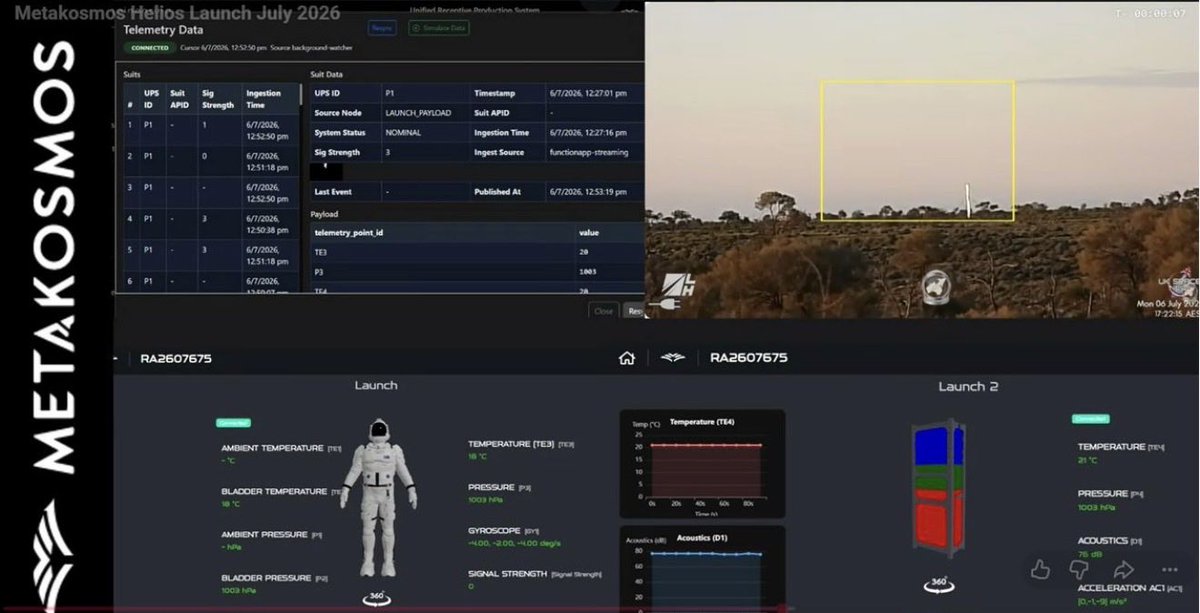Click the AMBIENT PRESSURE reading
The width and height of the screenshot is (1200, 613).
[271, 540]
